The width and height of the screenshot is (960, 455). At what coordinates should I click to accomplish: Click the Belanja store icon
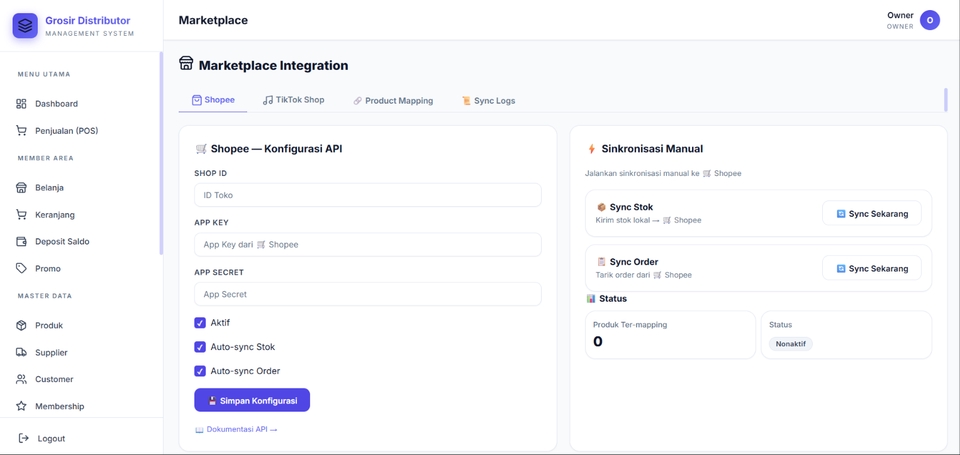tap(21, 187)
